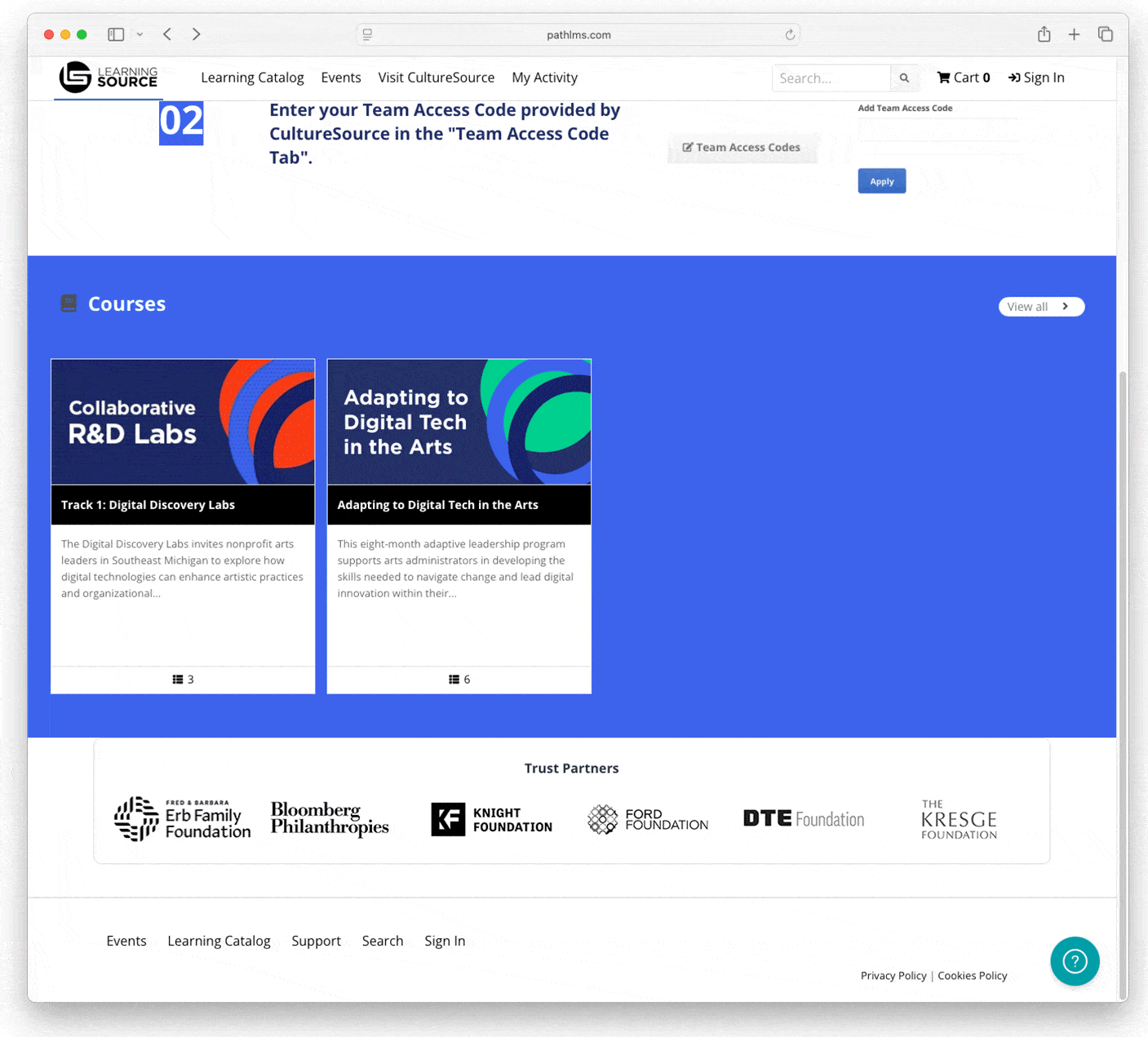This screenshot has height=1037, width=1148.
Task: Open the Collaborative R&D Labs thumbnail
Action: tap(183, 422)
